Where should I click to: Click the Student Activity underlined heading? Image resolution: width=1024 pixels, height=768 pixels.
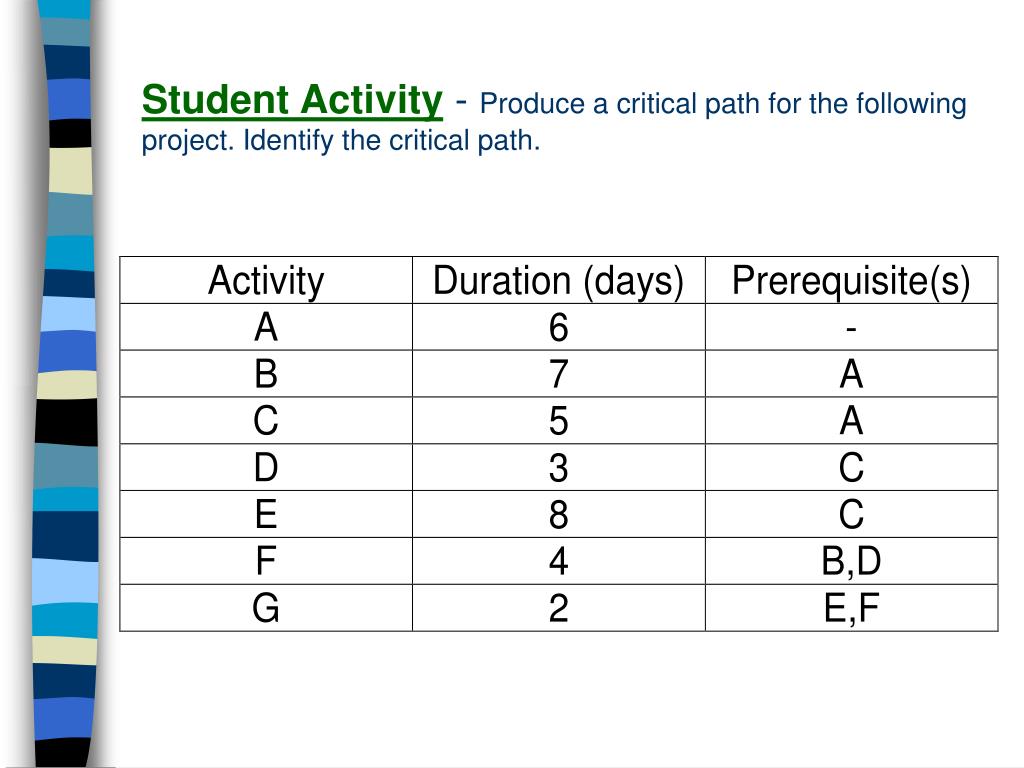[292, 101]
